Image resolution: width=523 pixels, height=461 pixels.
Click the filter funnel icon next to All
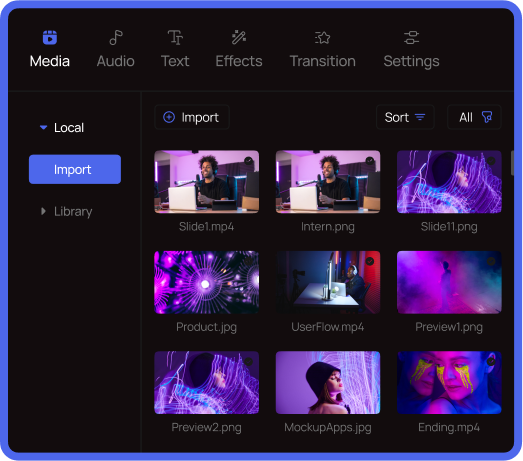pos(487,117)
